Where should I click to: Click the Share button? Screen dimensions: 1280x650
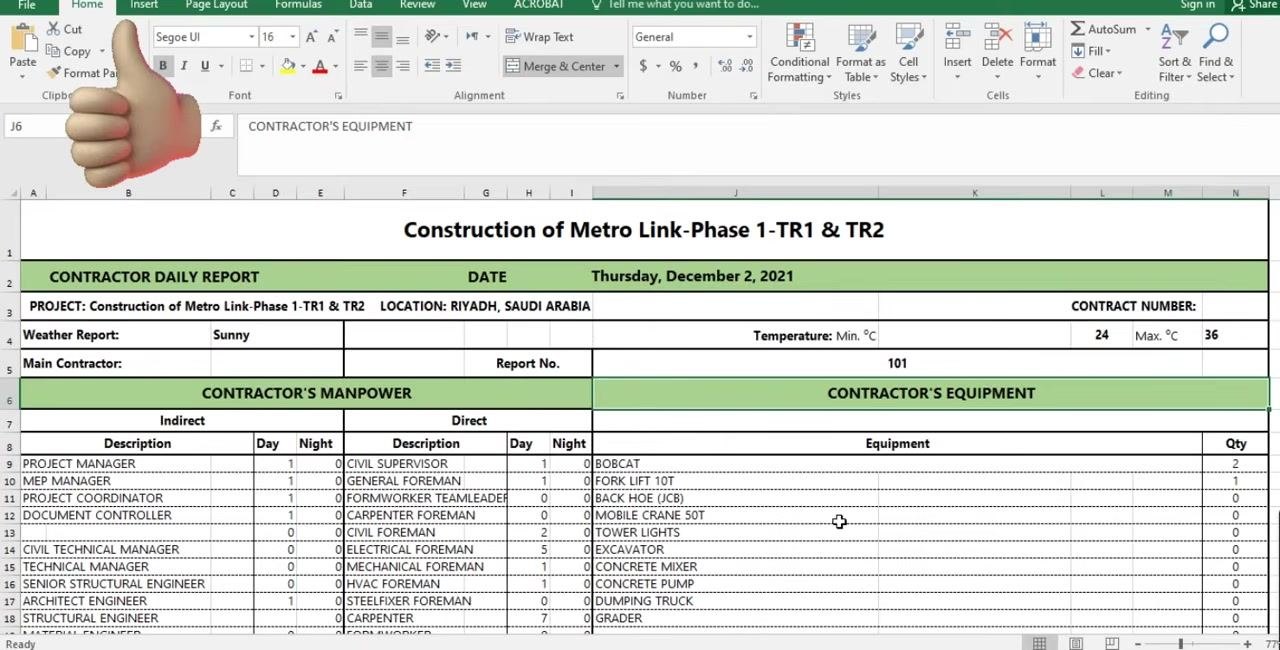click(1255, 5)
